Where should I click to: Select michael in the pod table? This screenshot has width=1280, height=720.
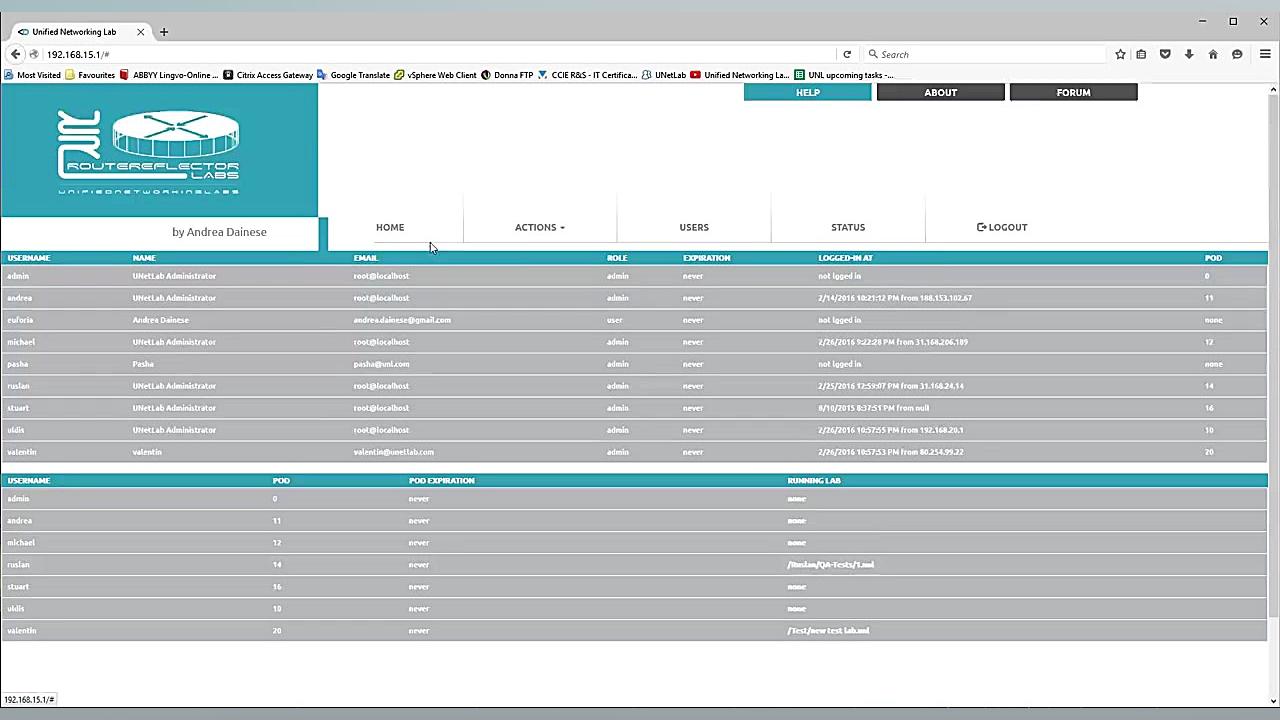tap(20, 543)
